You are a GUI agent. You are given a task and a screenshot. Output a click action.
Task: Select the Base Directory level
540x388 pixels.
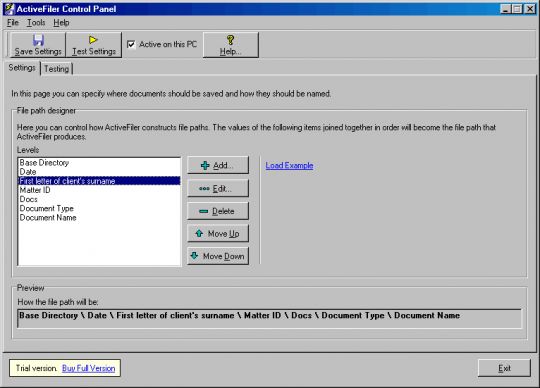pos(99,162)
